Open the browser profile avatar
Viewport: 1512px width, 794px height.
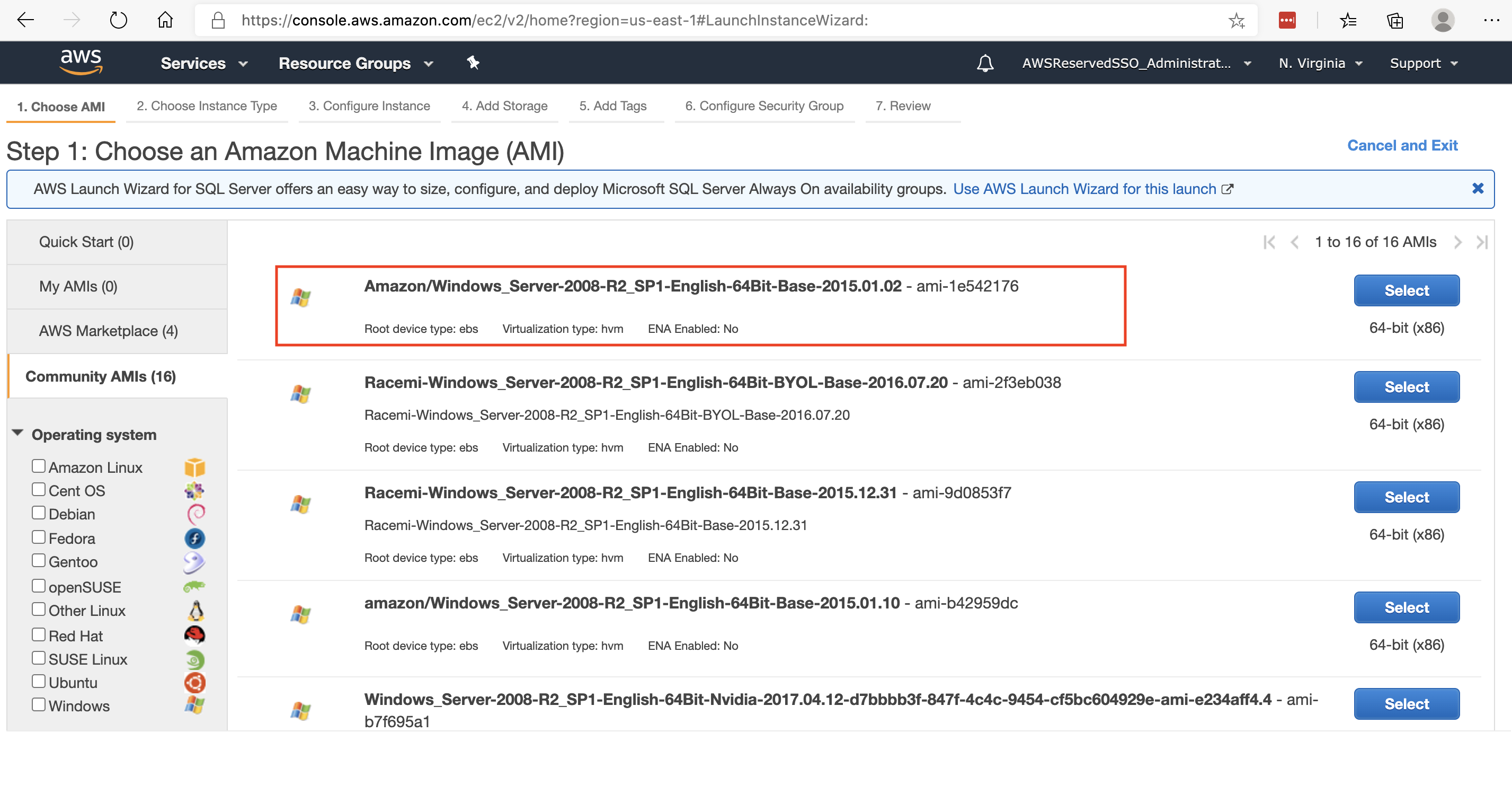point(1442,20)
